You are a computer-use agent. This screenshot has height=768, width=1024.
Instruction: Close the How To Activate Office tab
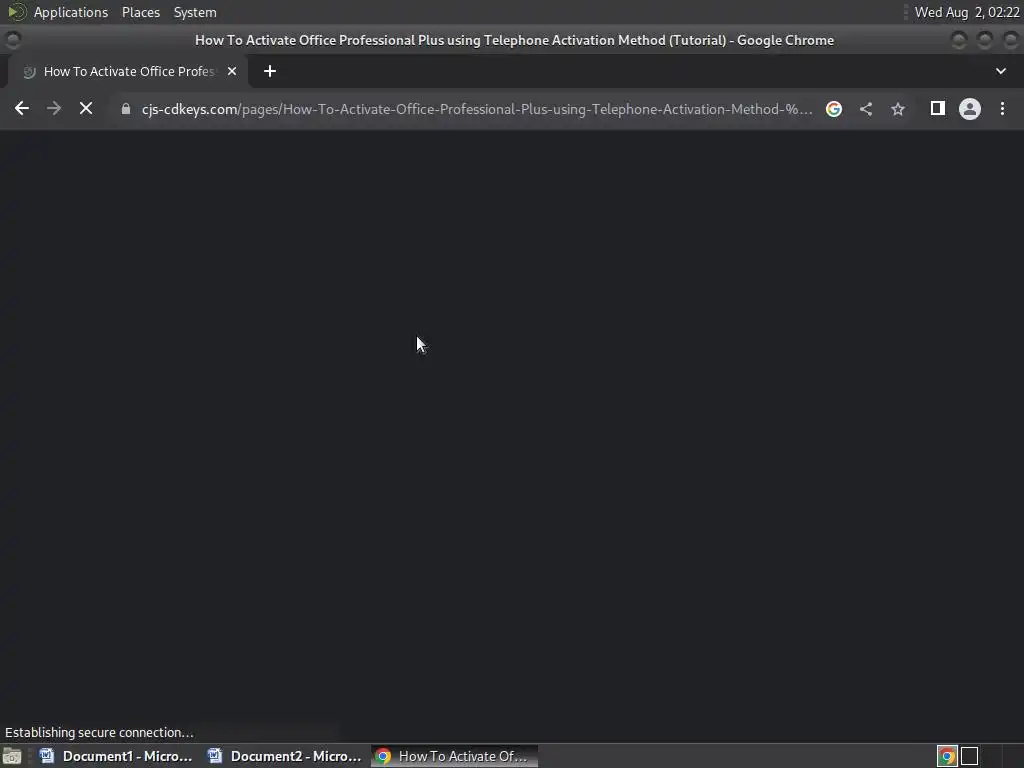tap(232, 71)
